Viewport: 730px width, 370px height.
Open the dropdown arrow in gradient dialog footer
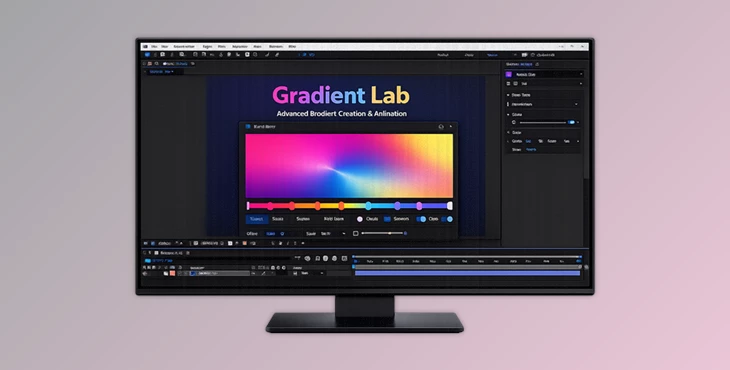click(x=344, y=234)
